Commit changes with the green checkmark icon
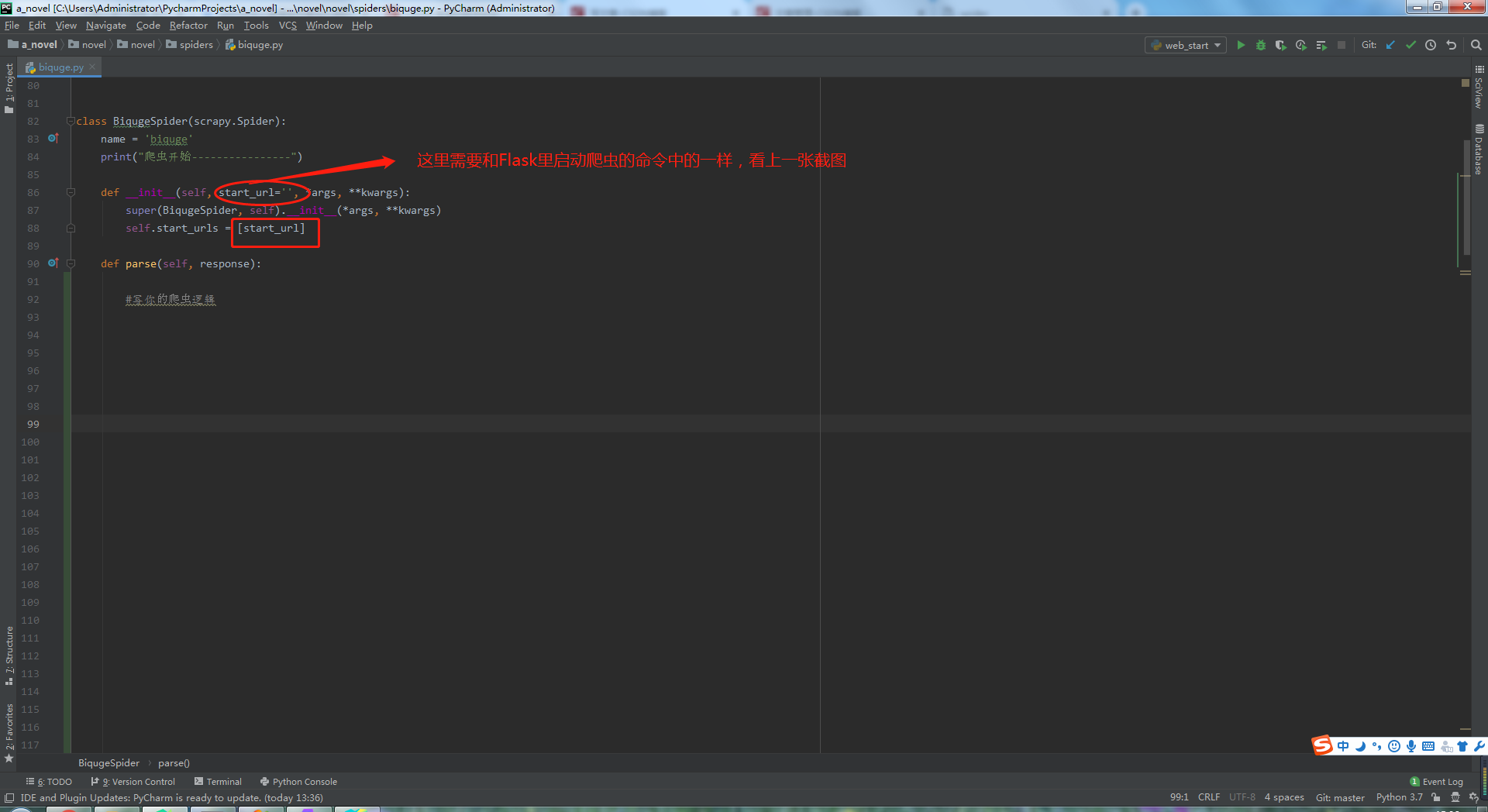 1410,45
